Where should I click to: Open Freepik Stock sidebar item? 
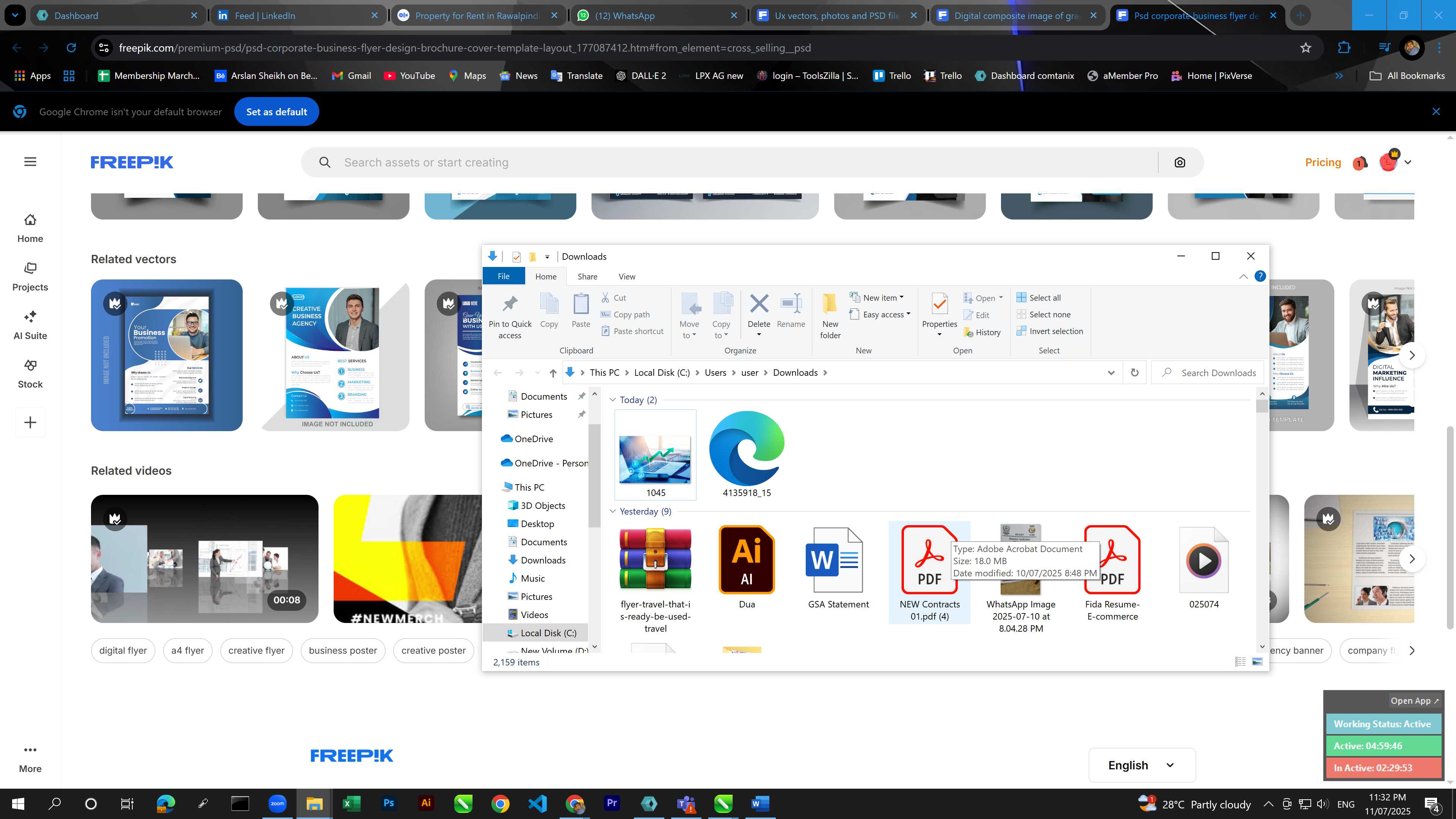click(x=30, y=373)
